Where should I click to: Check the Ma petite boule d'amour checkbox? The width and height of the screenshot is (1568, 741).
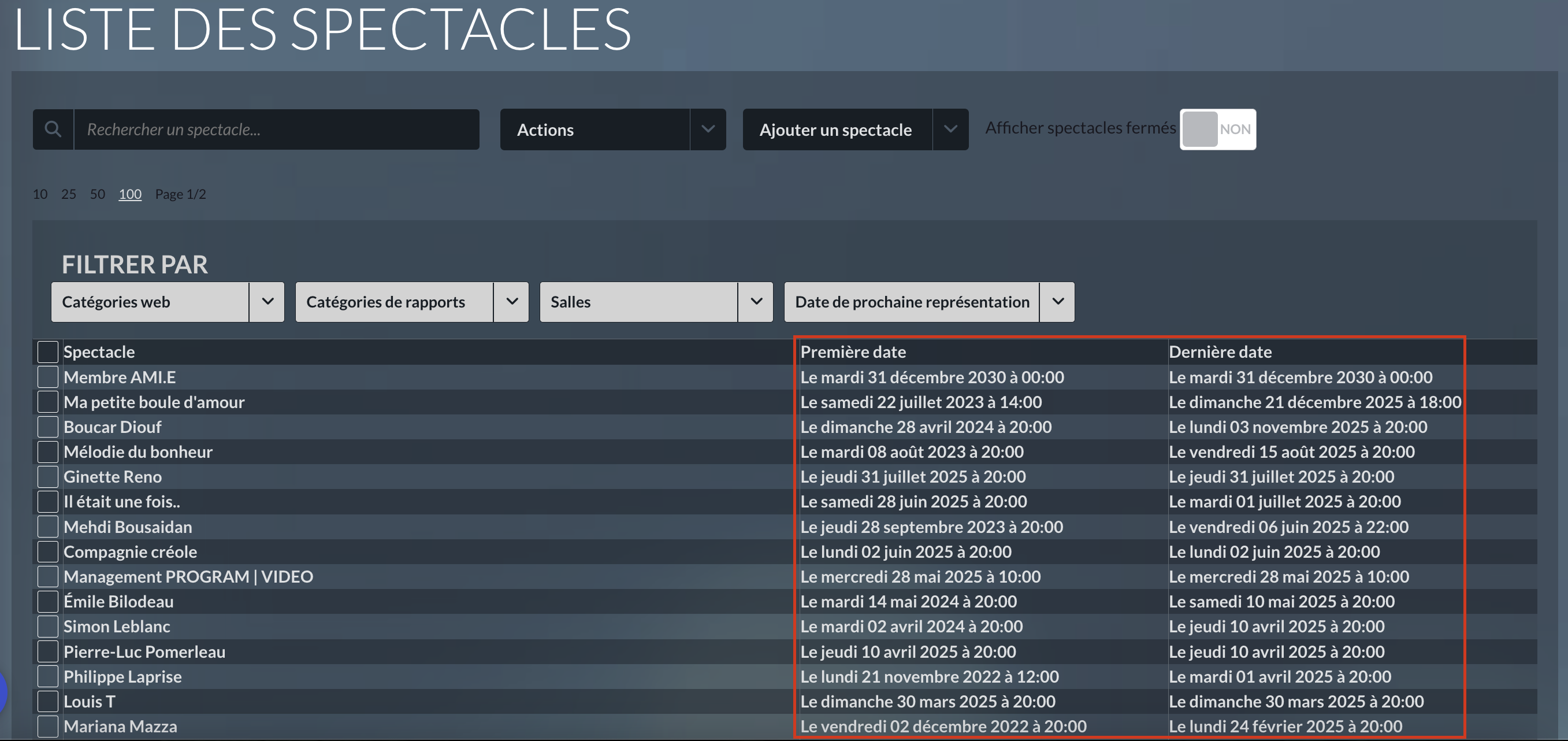pos(47,402)
